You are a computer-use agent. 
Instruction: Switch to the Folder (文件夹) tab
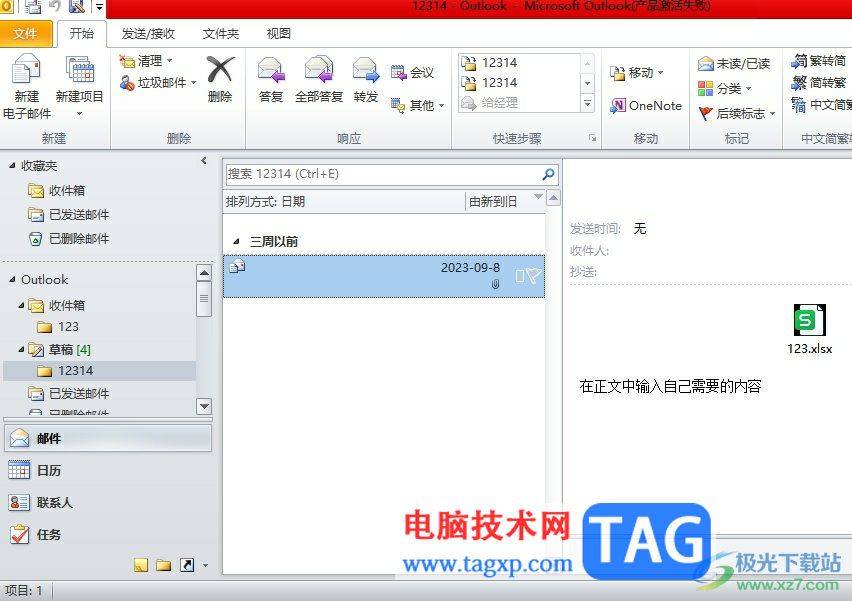[x=221, y=34]
